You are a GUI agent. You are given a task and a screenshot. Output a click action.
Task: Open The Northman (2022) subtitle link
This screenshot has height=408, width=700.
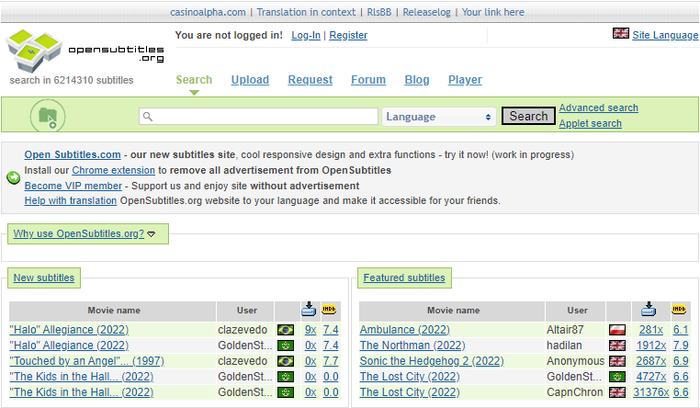[412, 346]
